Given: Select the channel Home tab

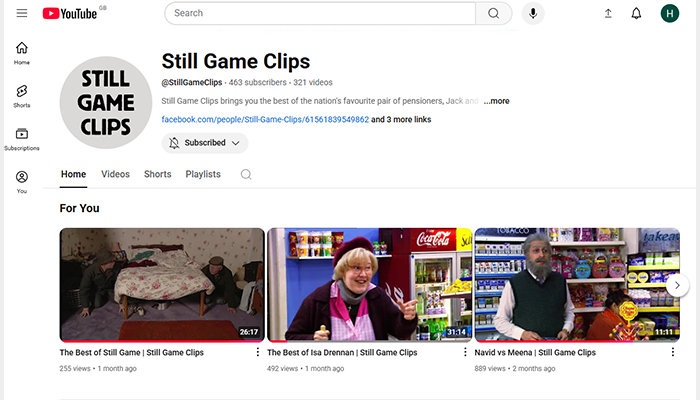Looking at the screenshot, I should click(x=73, y=174).
